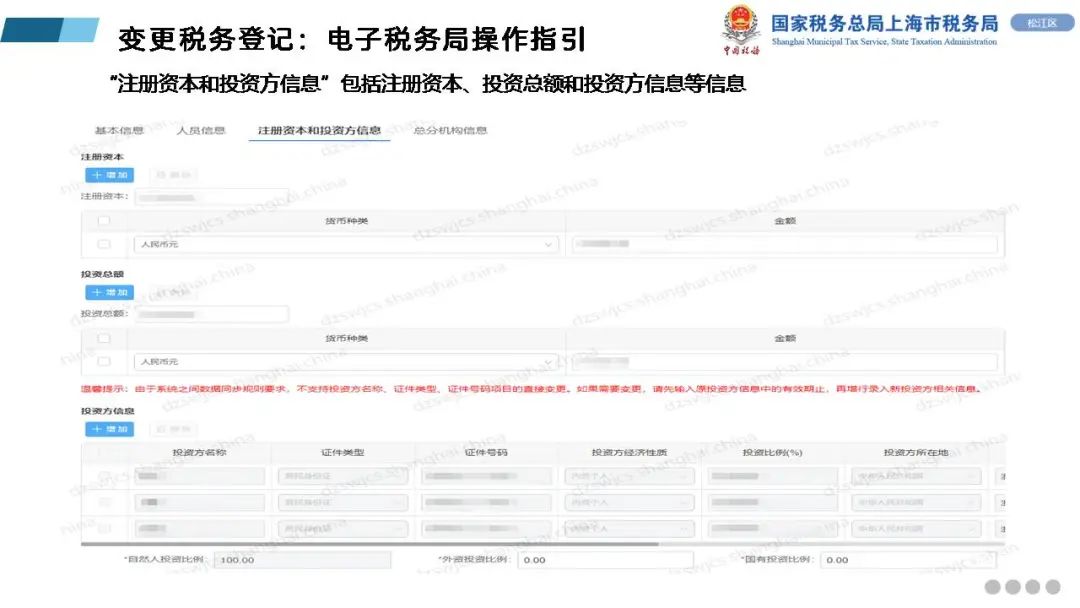Viewport: 1080px width, 608px height.
Task: Check third investor row checkbox in 投资方信息
Action: click(104, 528)
